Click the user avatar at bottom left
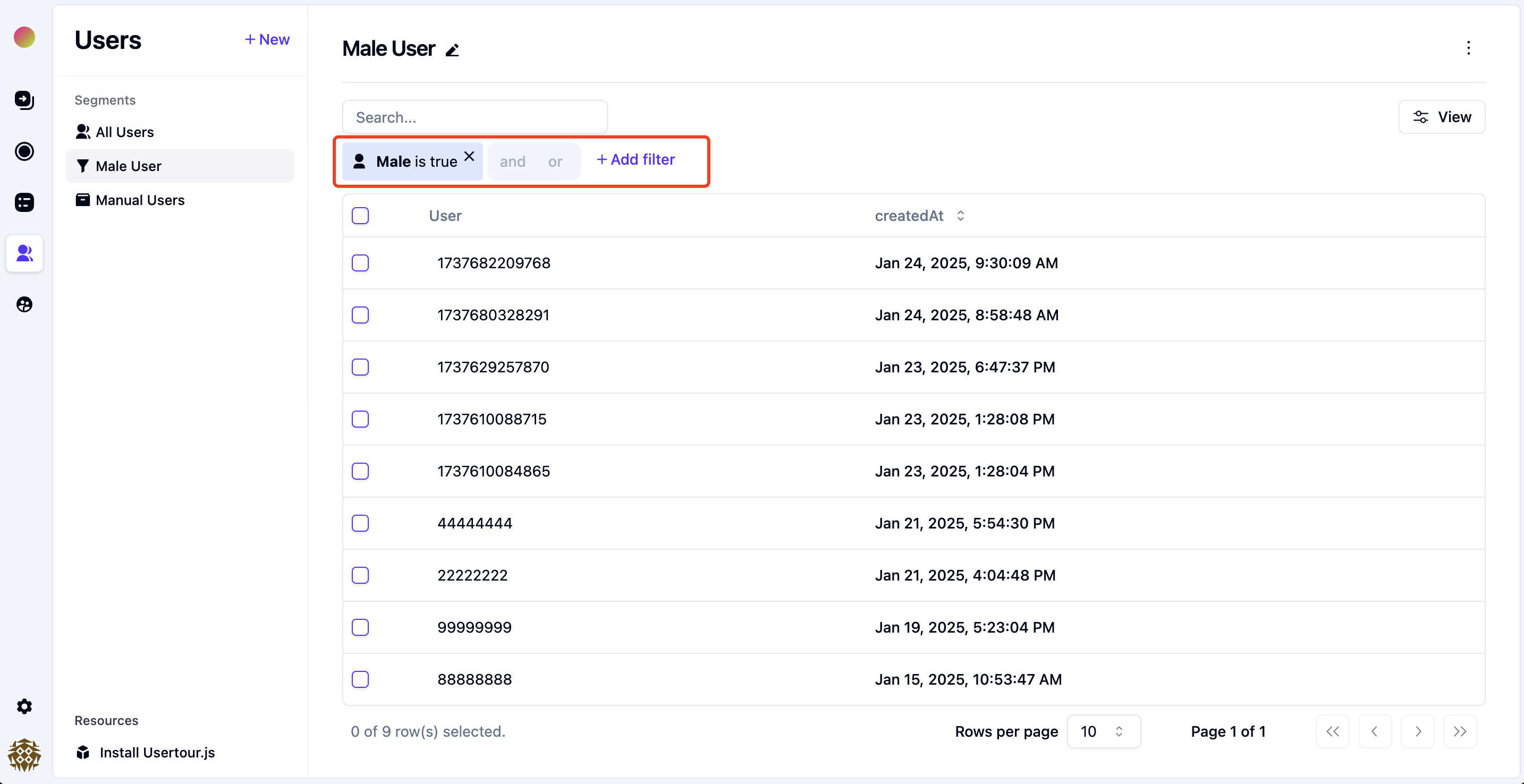The height and width of the screenshot is (784, 1524). coord(24,754)
